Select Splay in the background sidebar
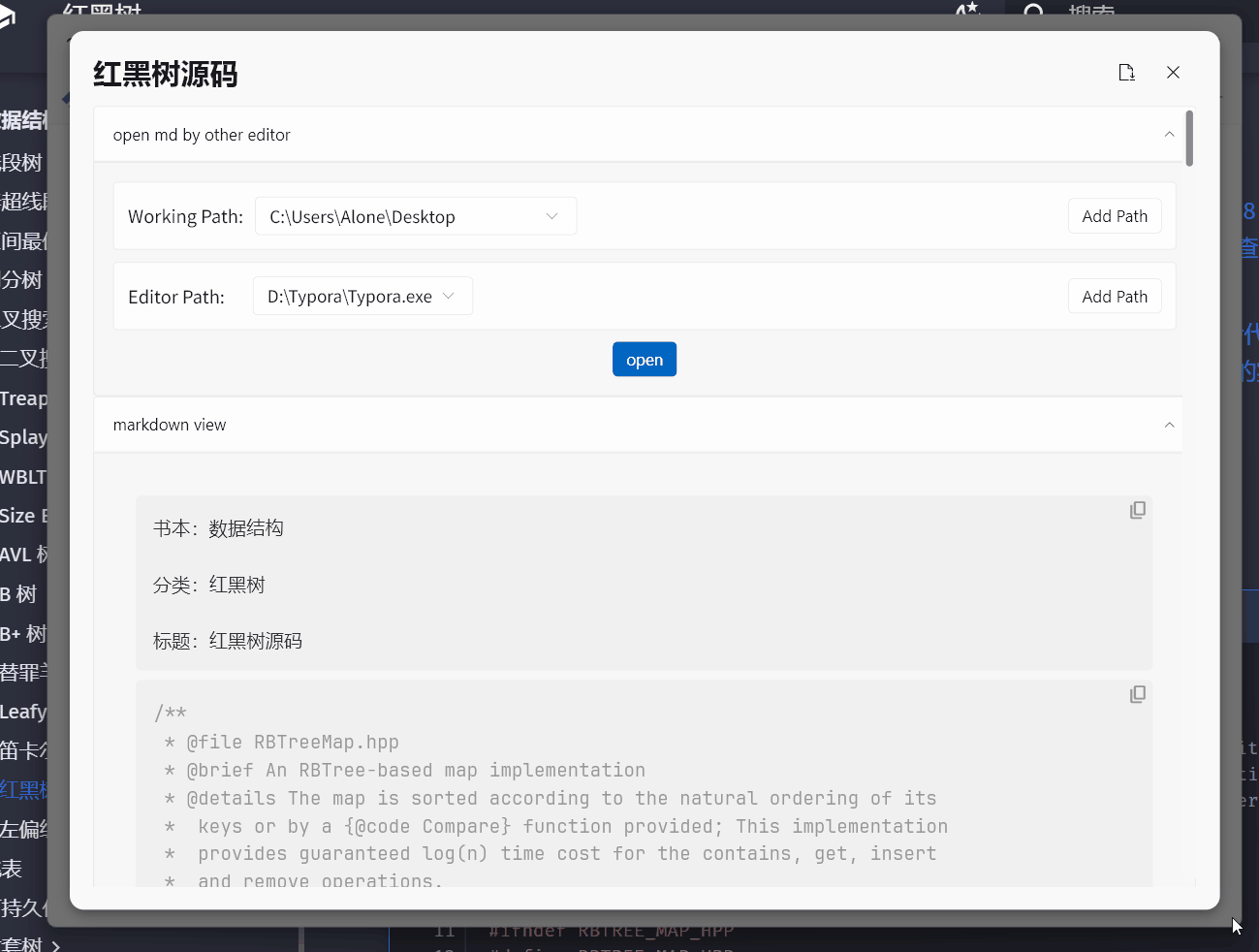 click(x=23, y=437)
